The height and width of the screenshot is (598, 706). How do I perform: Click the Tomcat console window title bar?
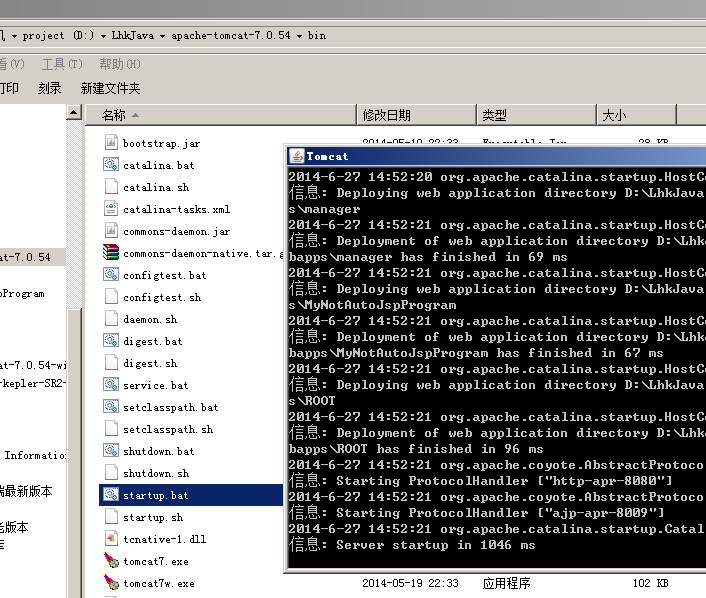pyautogui.click(x=497, y=156)
